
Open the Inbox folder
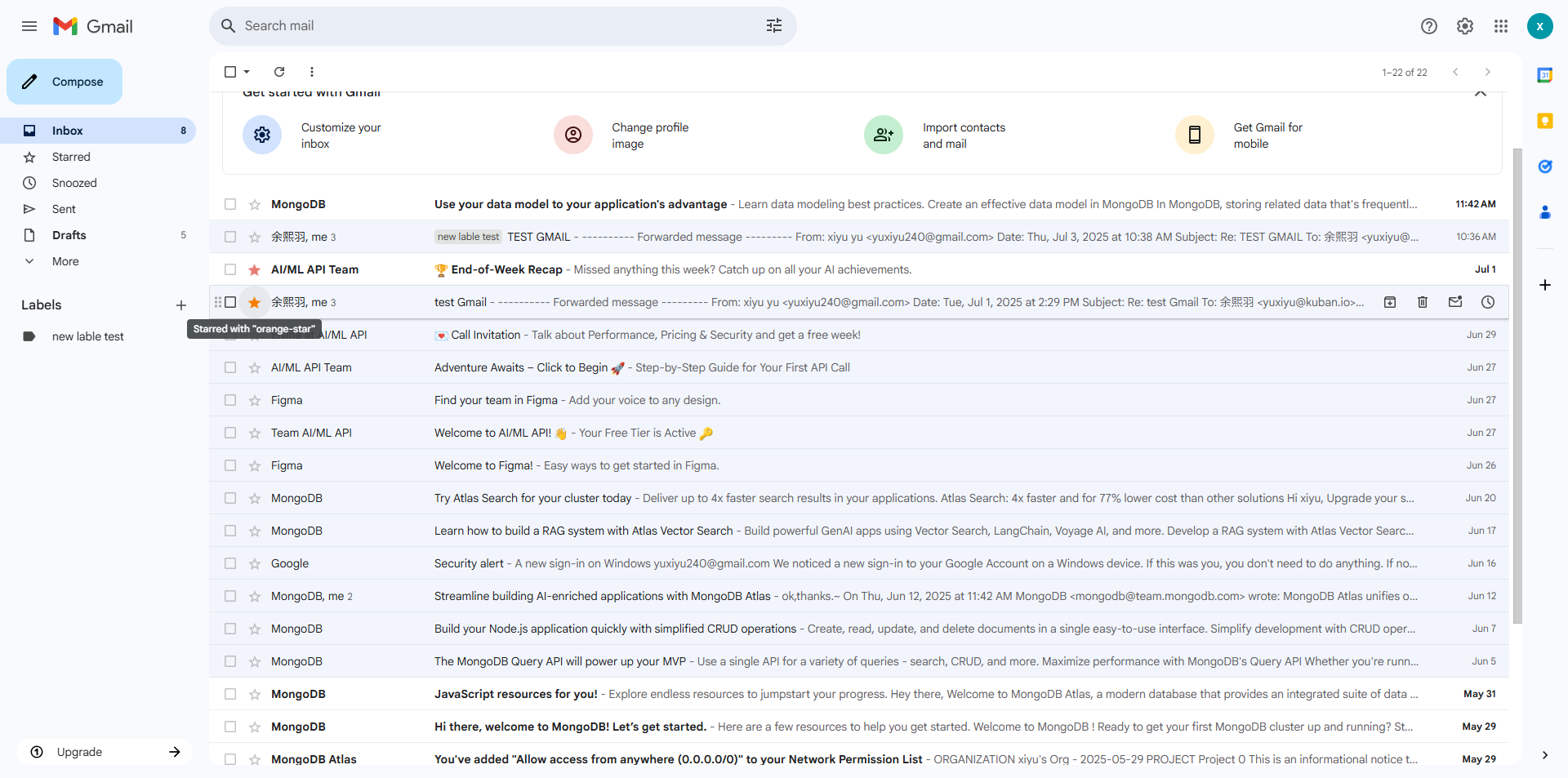tap(98, 131)
